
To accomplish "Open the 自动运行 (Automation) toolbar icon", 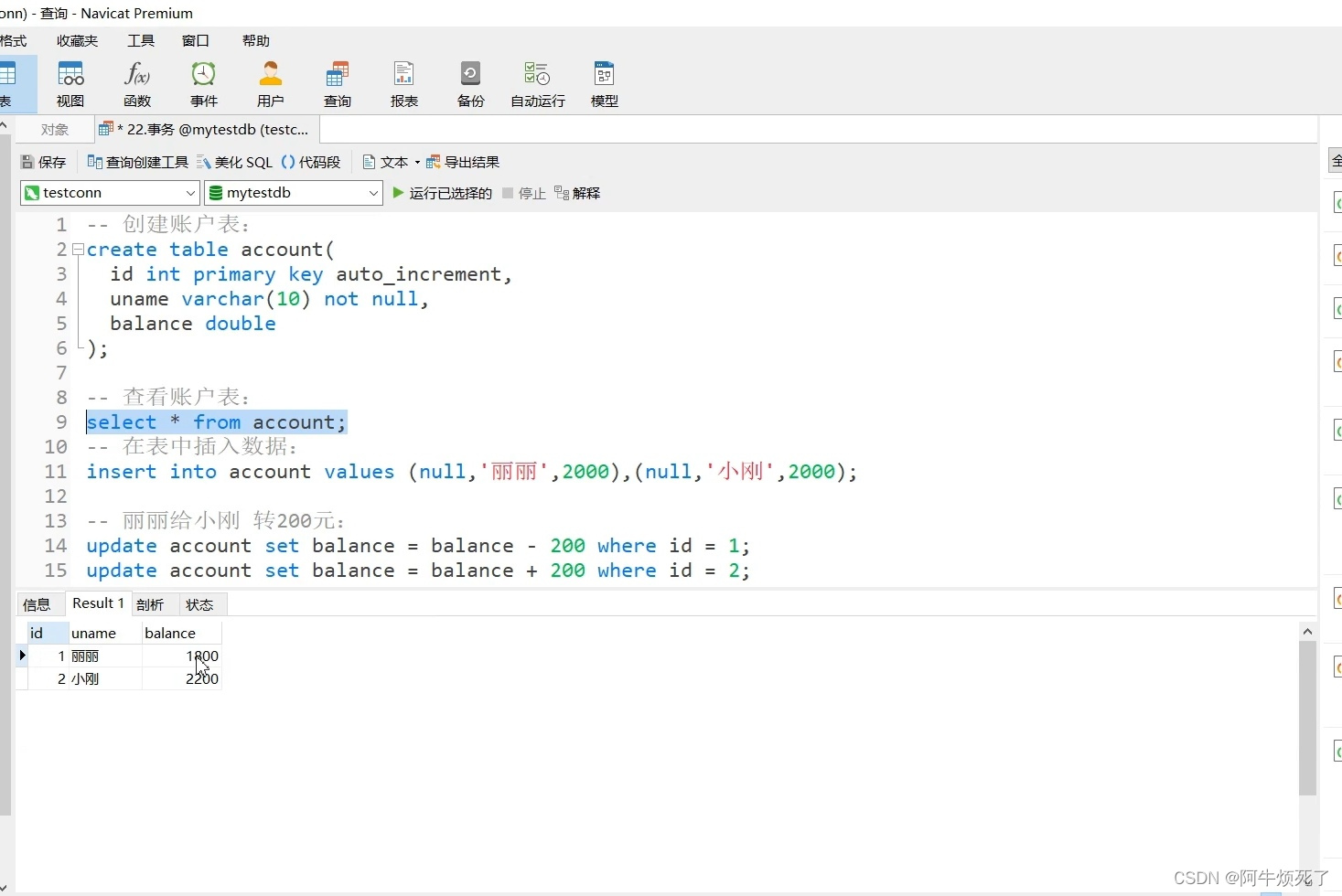I will (538, 84).
